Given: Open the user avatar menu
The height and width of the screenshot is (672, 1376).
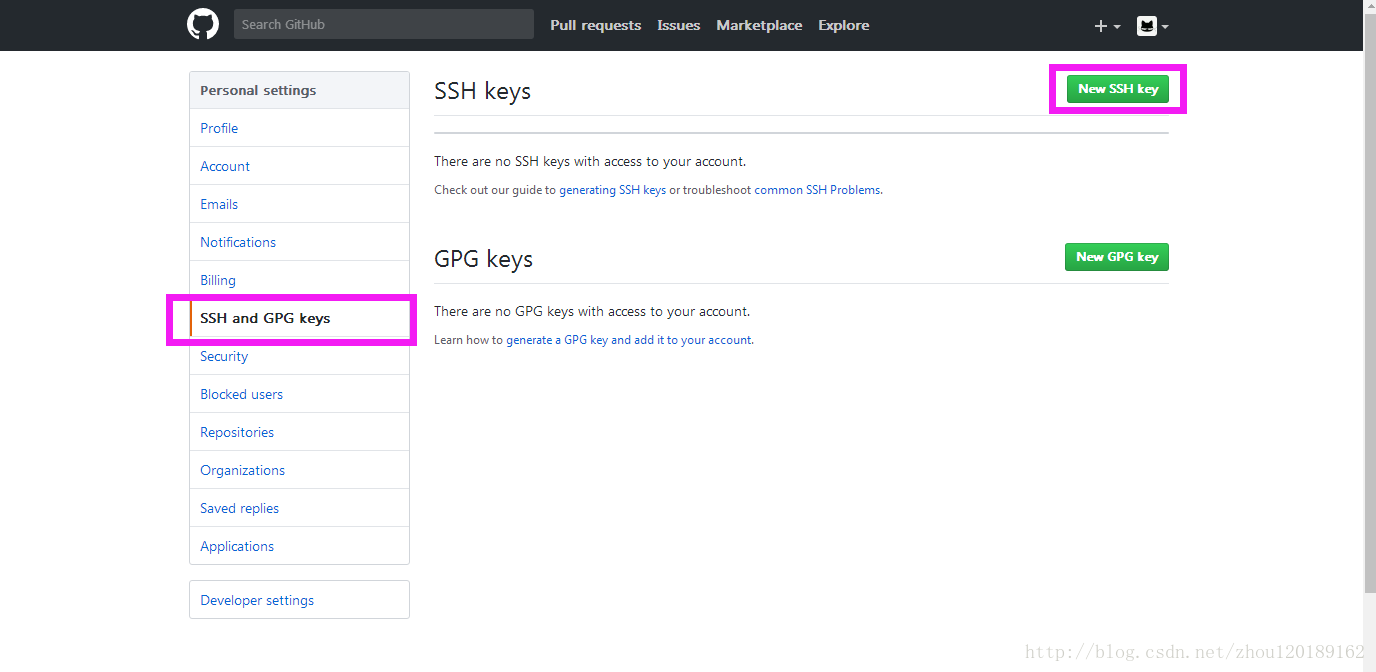Looking at the screenshot, I should (x=1153, y=26).
